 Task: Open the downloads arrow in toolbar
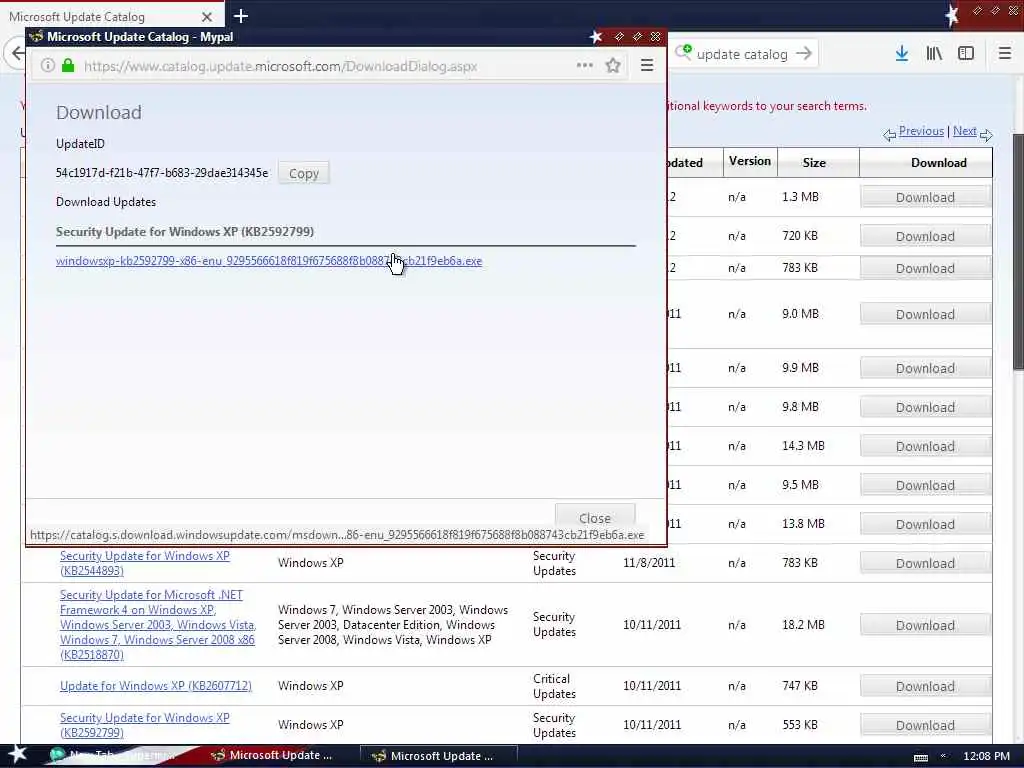[x=901, y=54]
